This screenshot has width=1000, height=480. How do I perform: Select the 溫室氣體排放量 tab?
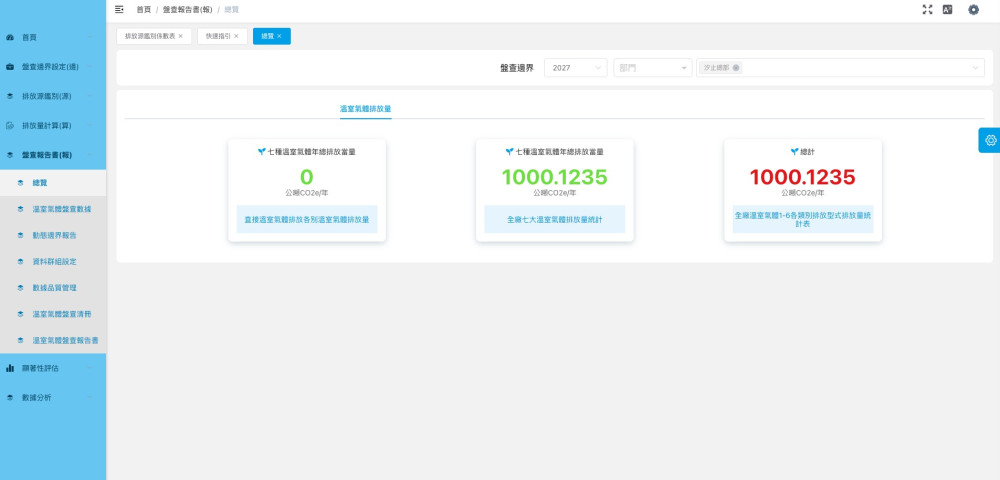click(x=366, y=108)
